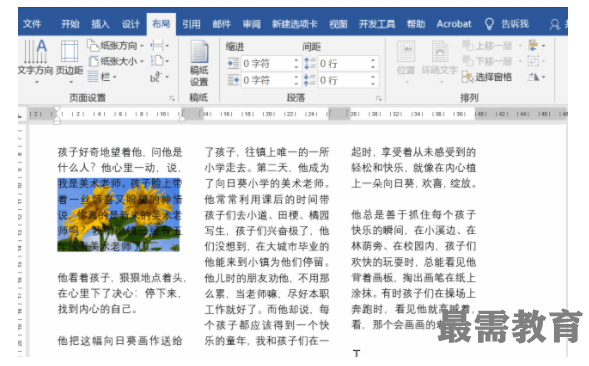Open the 环绕文字 wrap text menu
This screenshot has width=589, height=366.
439,62
